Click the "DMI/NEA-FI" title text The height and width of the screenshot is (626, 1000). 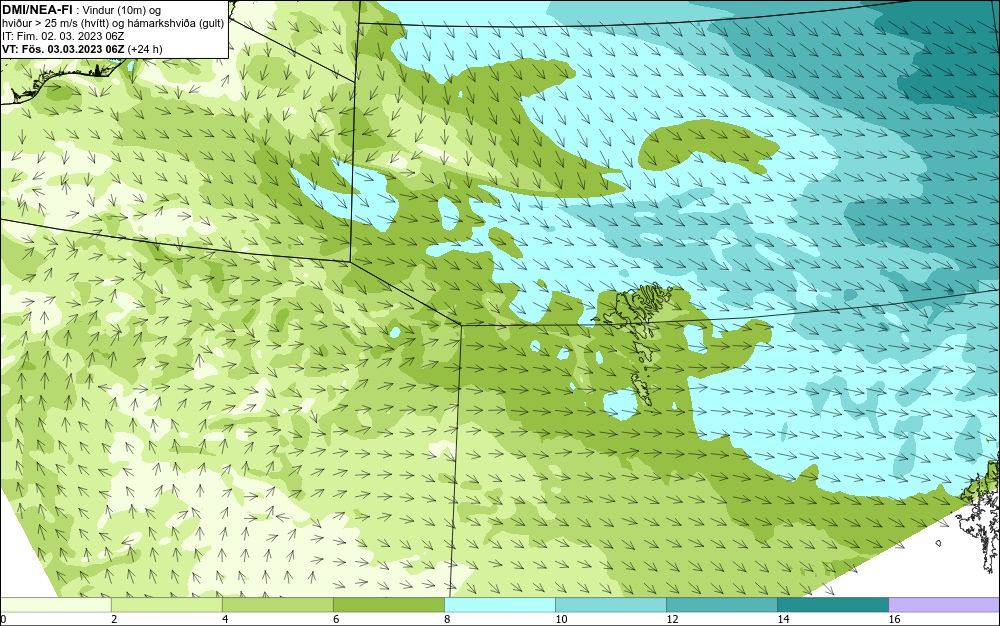38,9
